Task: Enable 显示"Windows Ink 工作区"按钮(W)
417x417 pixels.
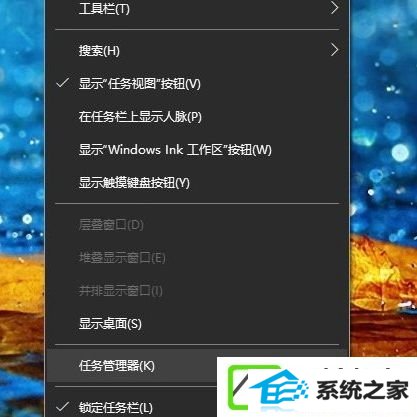Action: click(197, 150)
